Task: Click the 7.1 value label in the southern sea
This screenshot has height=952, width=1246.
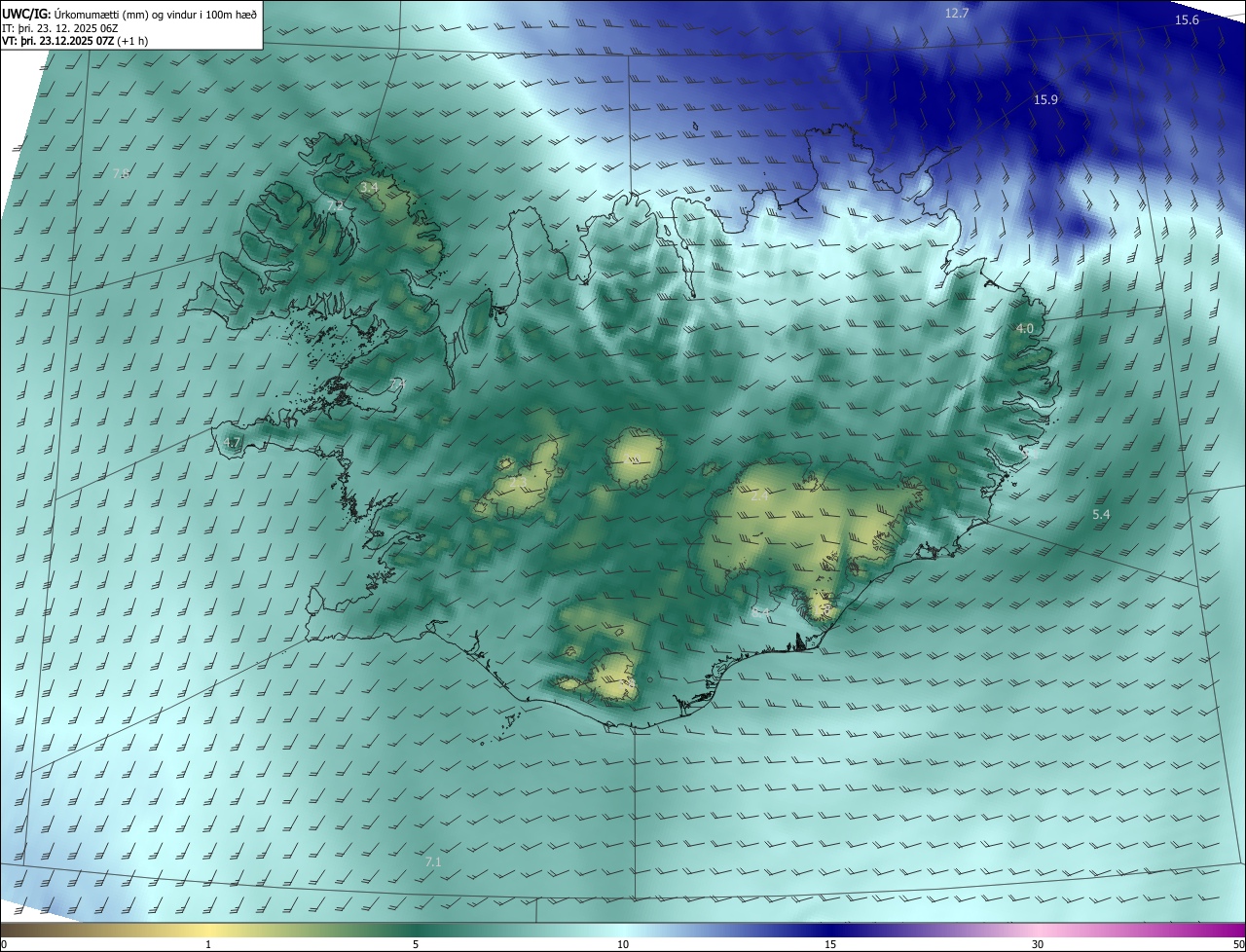Action: point(433,862)
